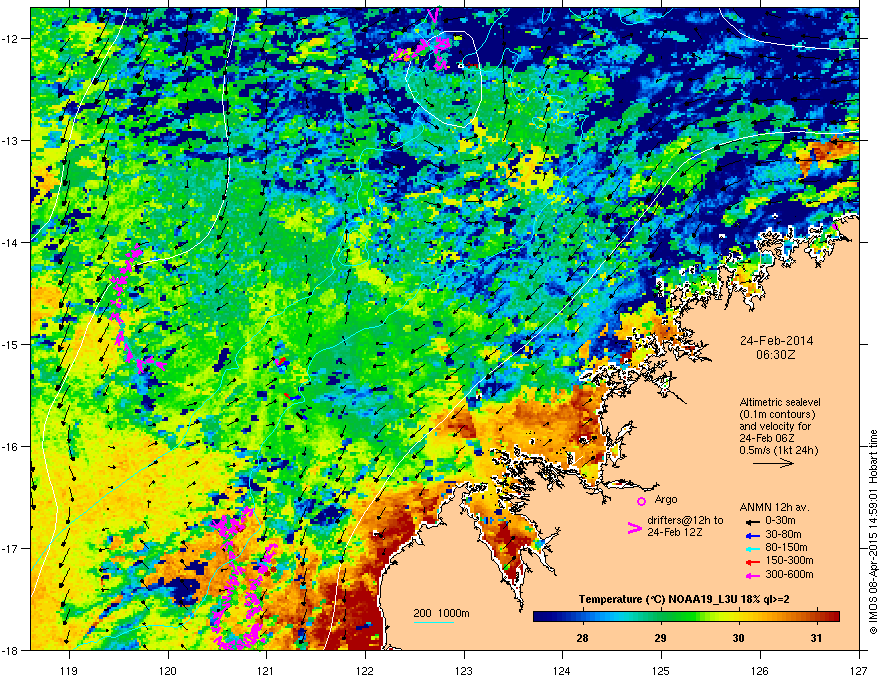Click the '30-80m' depth label
The height and width of the screenshot is (680, 880).
pos(783,534)
